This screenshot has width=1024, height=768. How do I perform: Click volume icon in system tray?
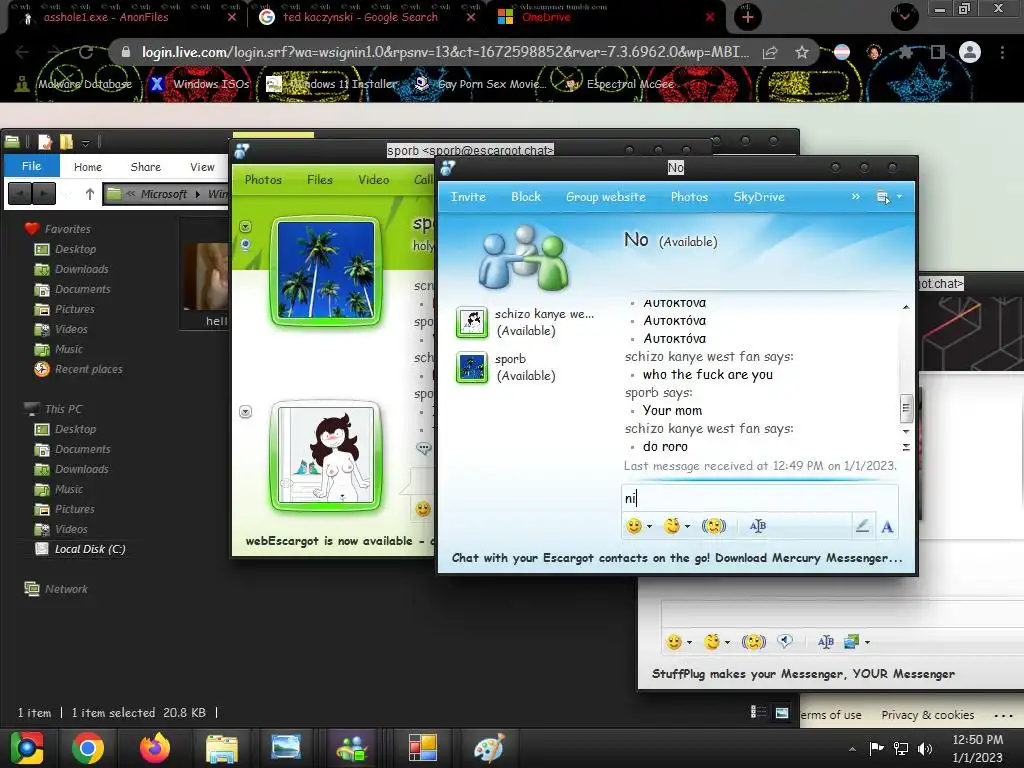point(925,748)
